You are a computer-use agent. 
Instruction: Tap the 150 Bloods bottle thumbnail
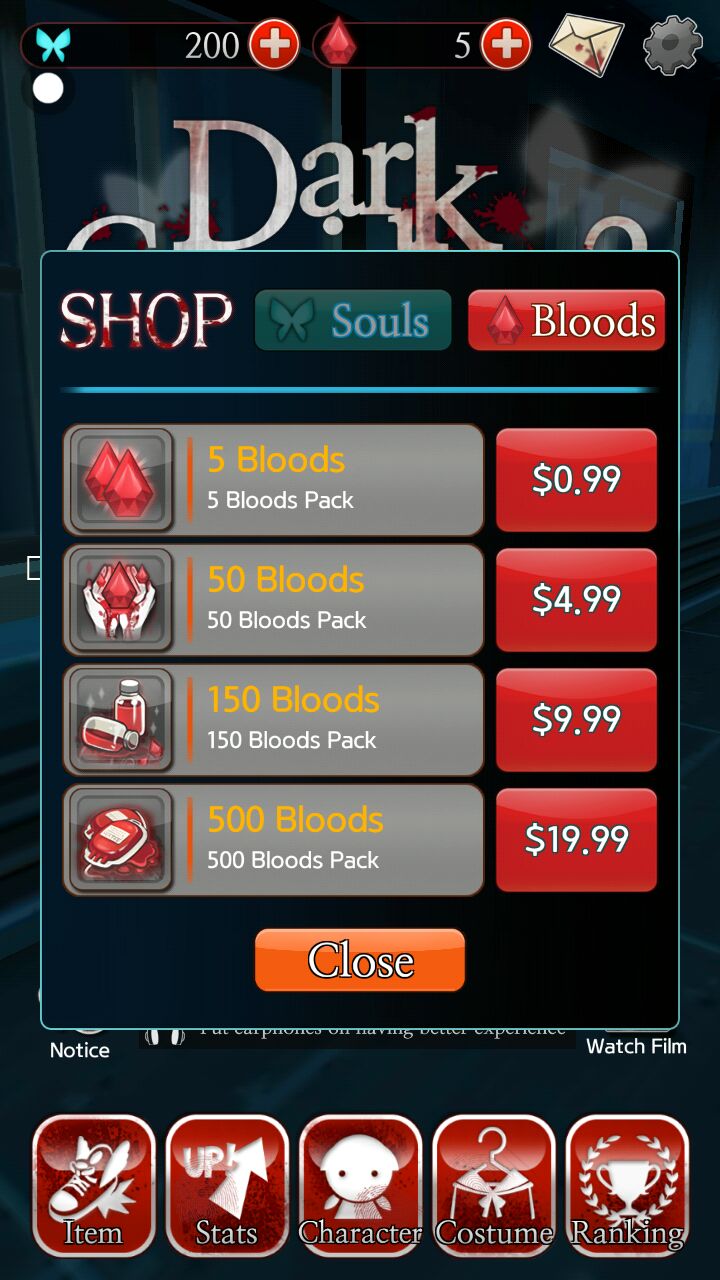120,720
